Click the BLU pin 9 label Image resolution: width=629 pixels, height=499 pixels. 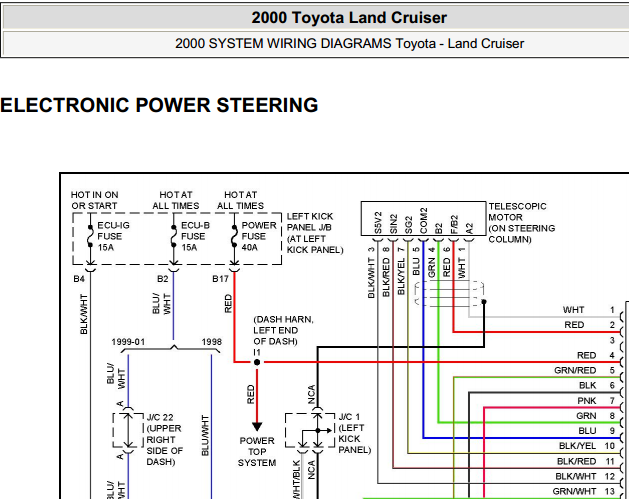[587, 431]
